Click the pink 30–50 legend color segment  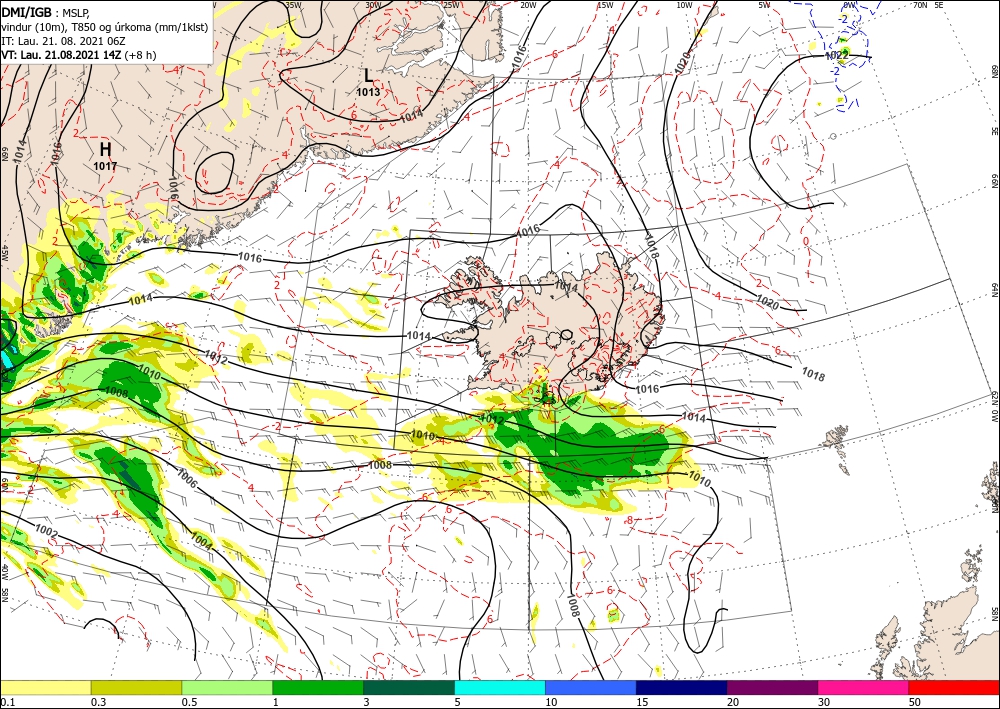pyautogui.click(x=864, y=687)
